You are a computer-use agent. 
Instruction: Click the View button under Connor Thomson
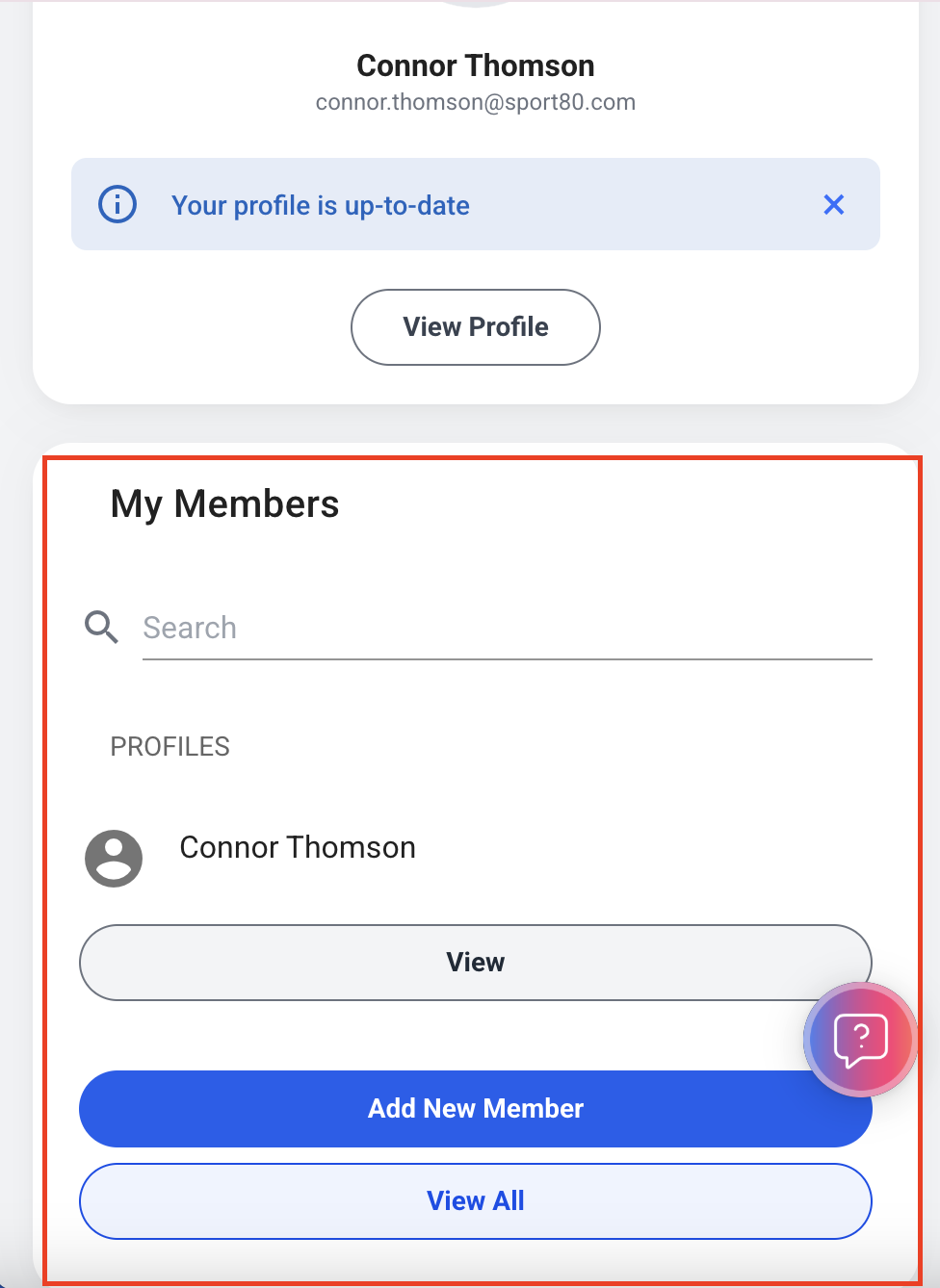tap(476, 963)
